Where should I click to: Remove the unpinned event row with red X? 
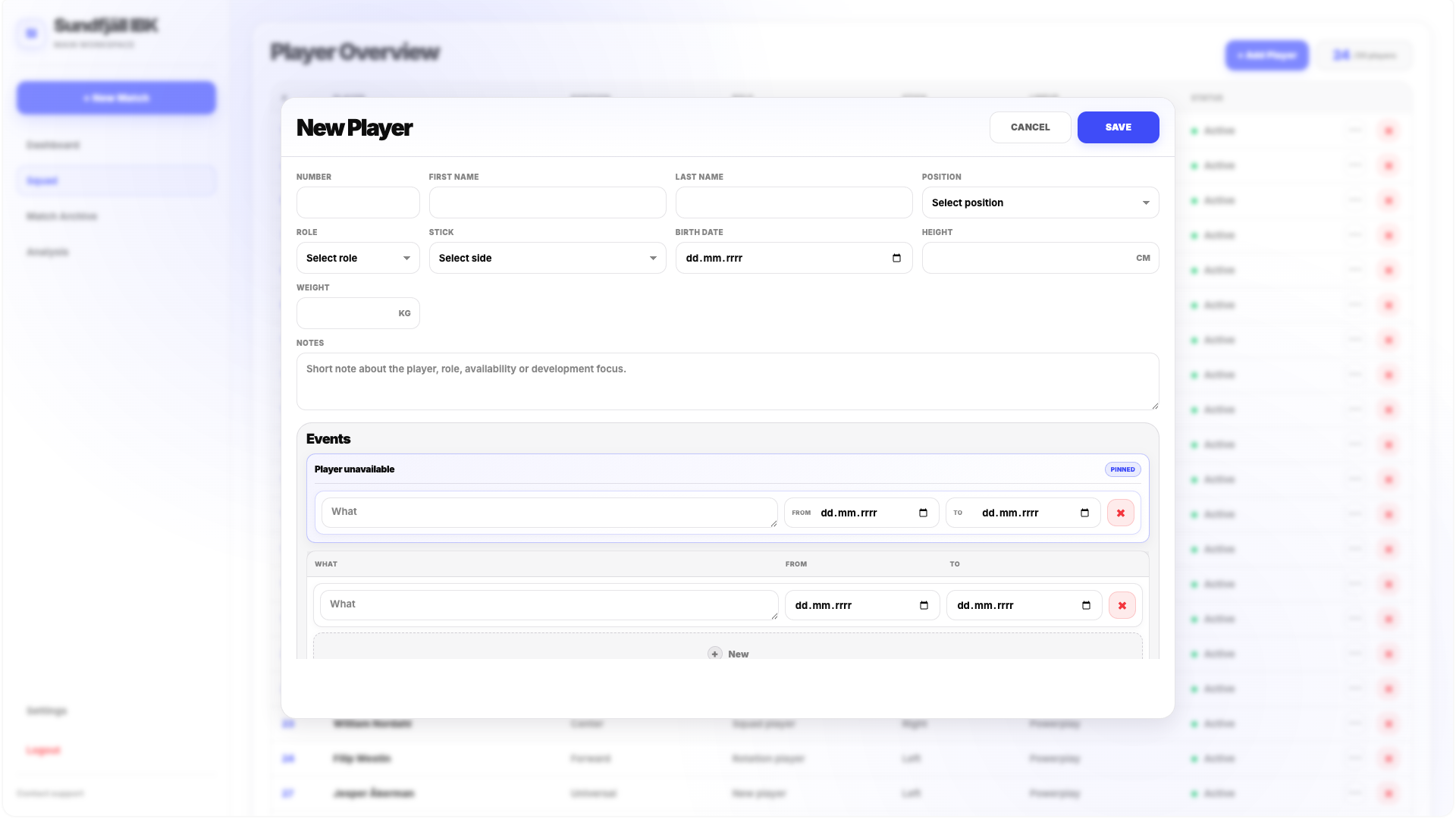1122,605
